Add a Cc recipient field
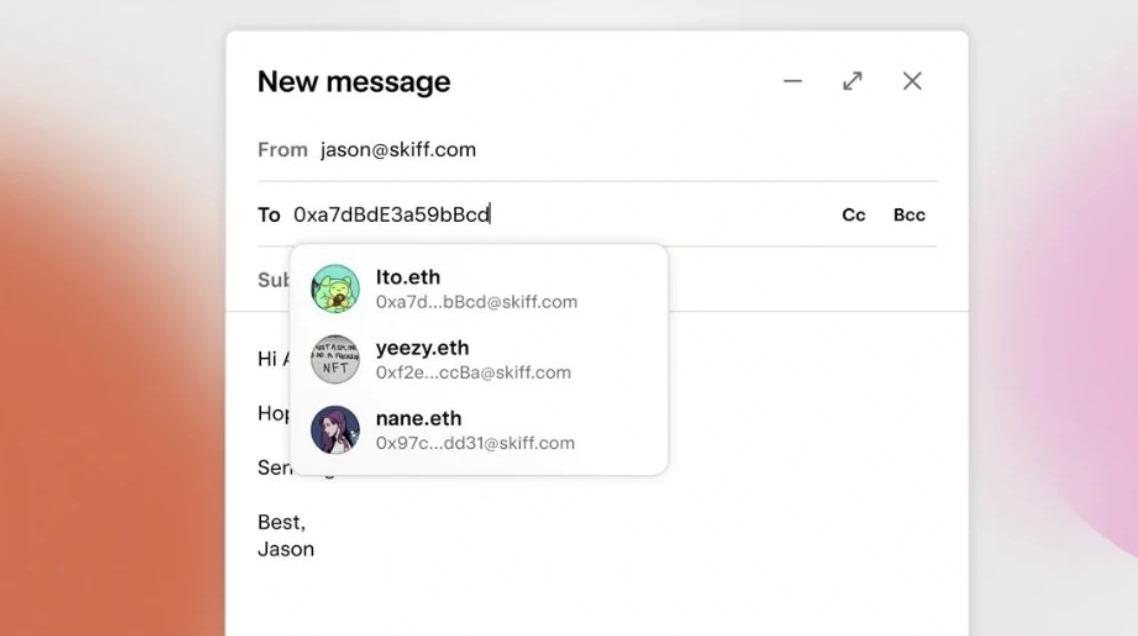 tap(853, 215)
